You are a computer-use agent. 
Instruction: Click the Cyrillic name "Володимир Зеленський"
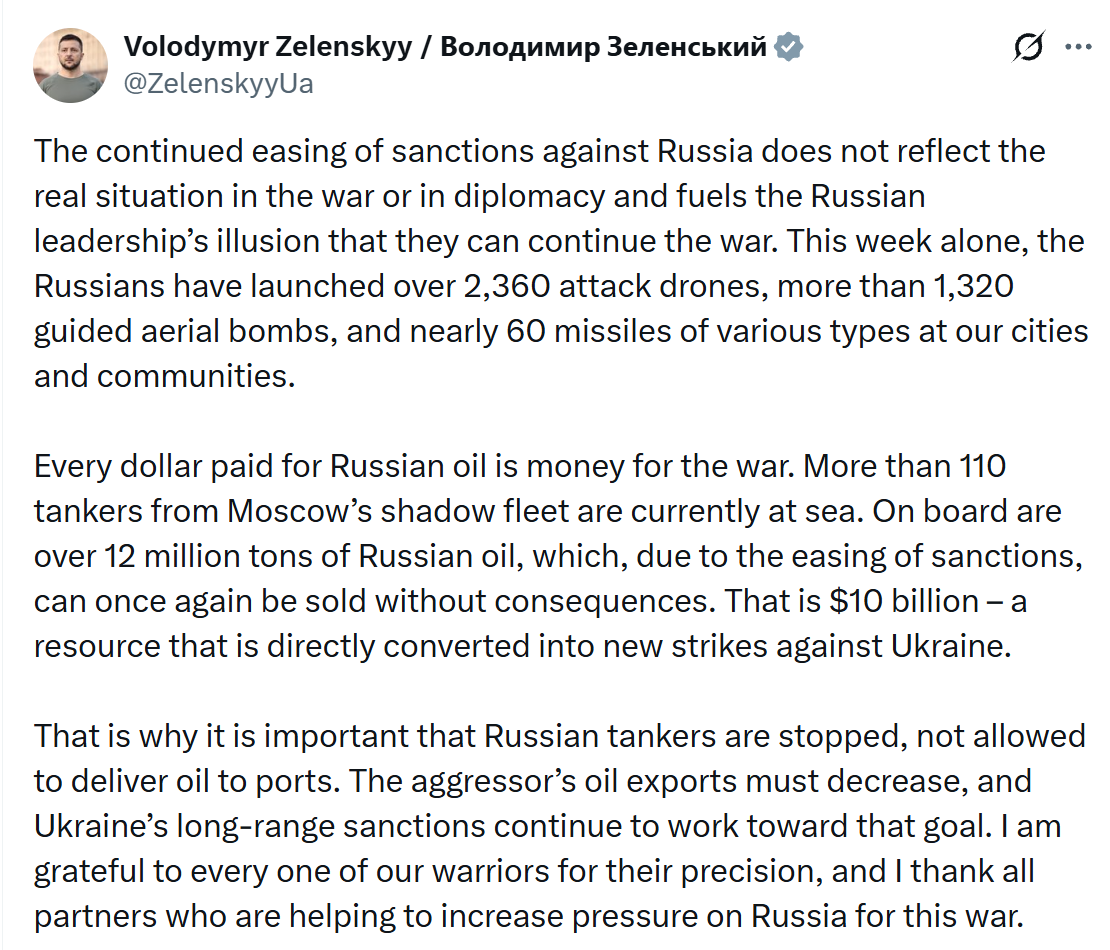pyautogui.click(x=603, y=47)
